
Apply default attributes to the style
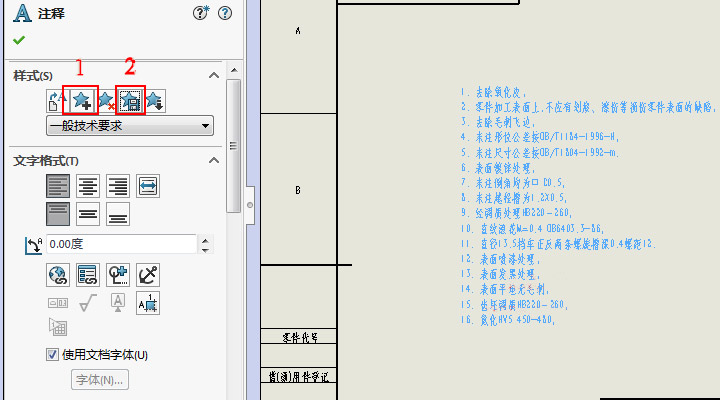[56, 101]
